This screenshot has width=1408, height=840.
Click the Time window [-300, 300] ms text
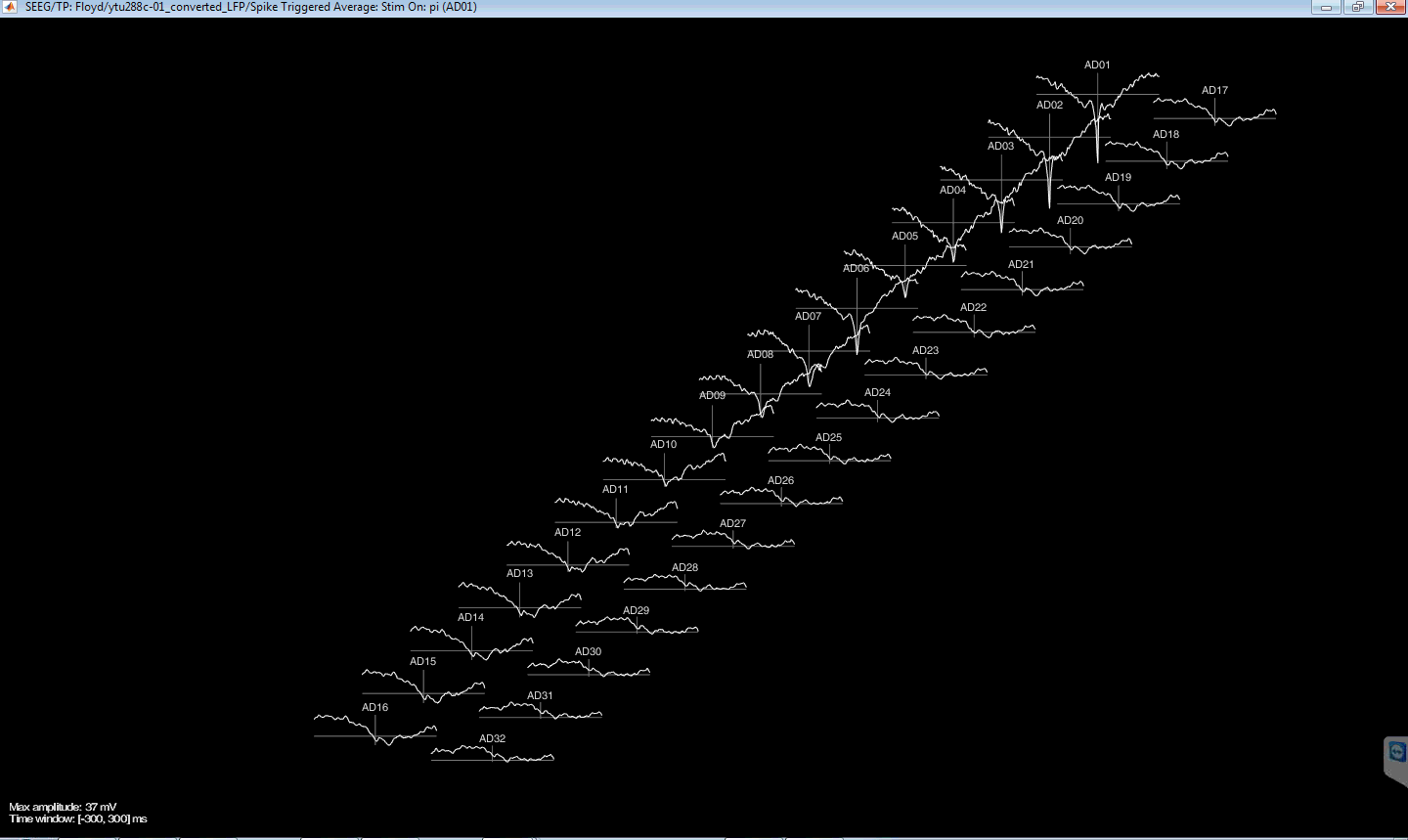(78, 819)
